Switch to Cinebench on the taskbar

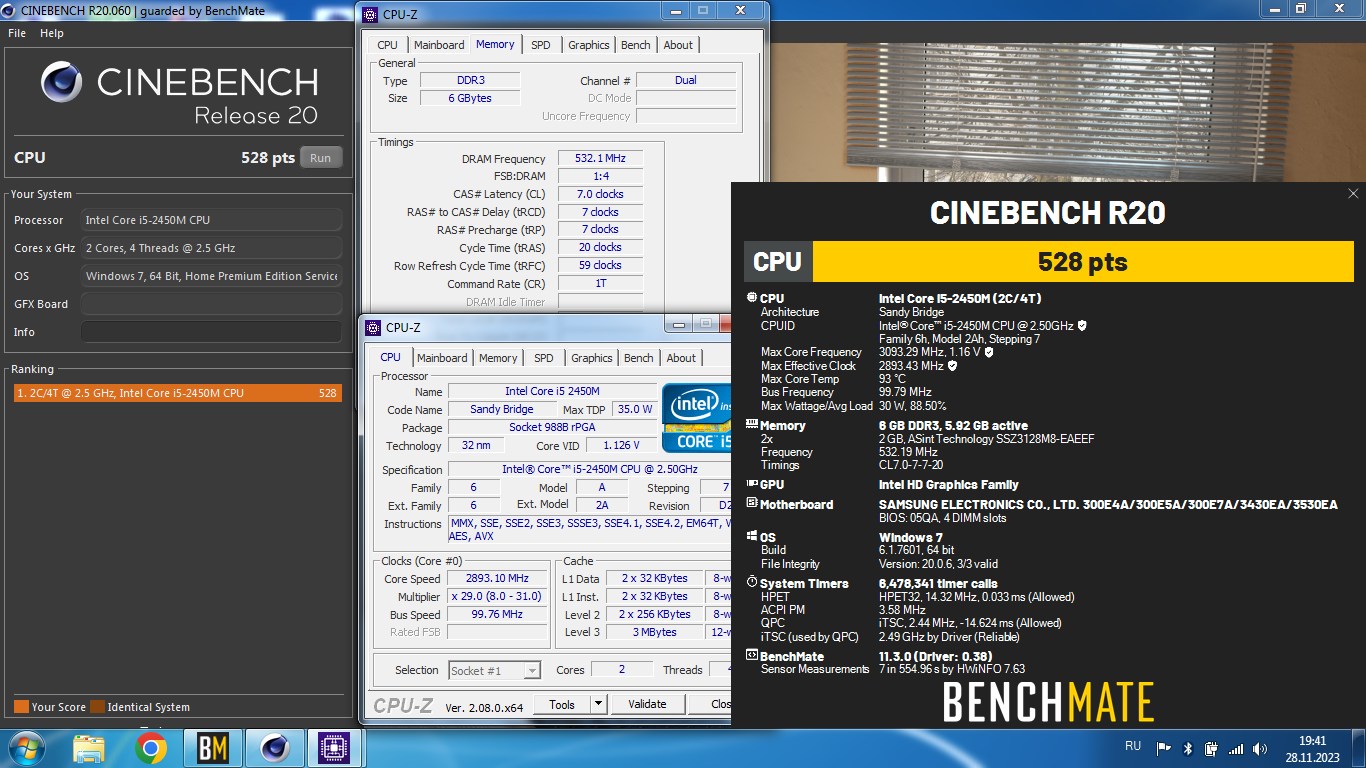click(275, 748)
